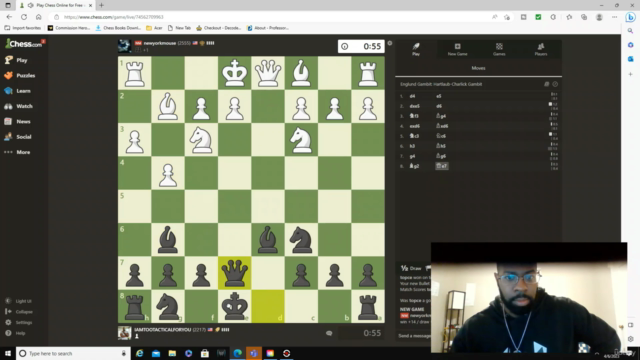
Task: Open IAMTOOTACTICALFORYOU player profile name
Action: click(162, 330)
